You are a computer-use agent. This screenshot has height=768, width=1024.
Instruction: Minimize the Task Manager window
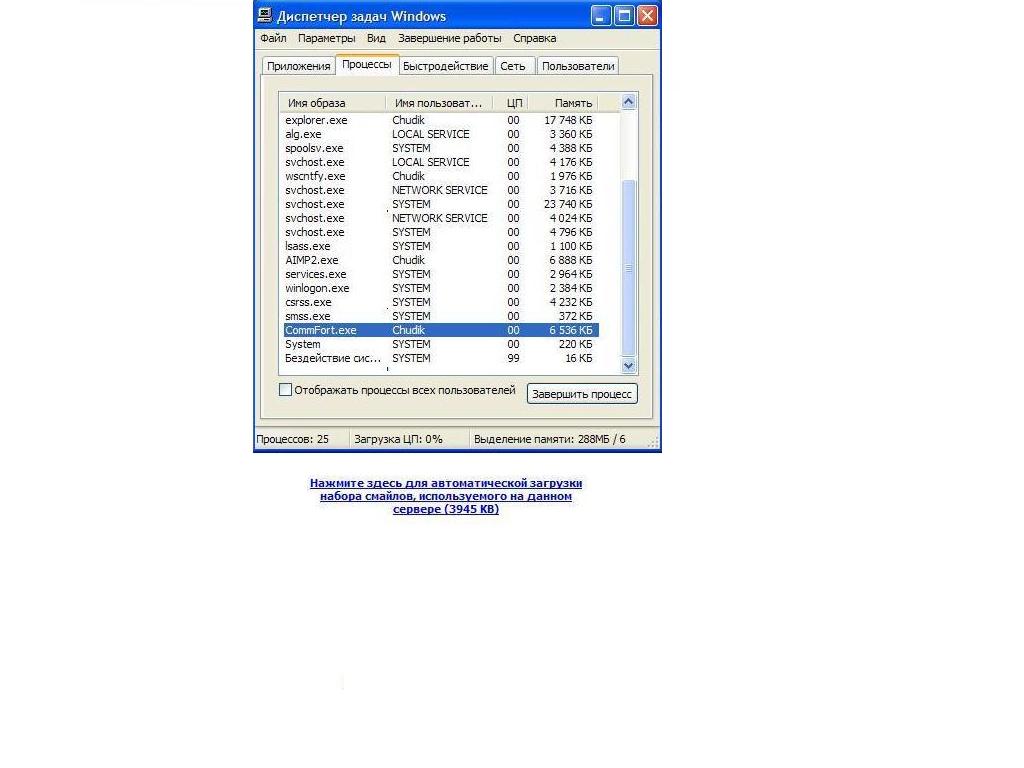pos(601,16)
